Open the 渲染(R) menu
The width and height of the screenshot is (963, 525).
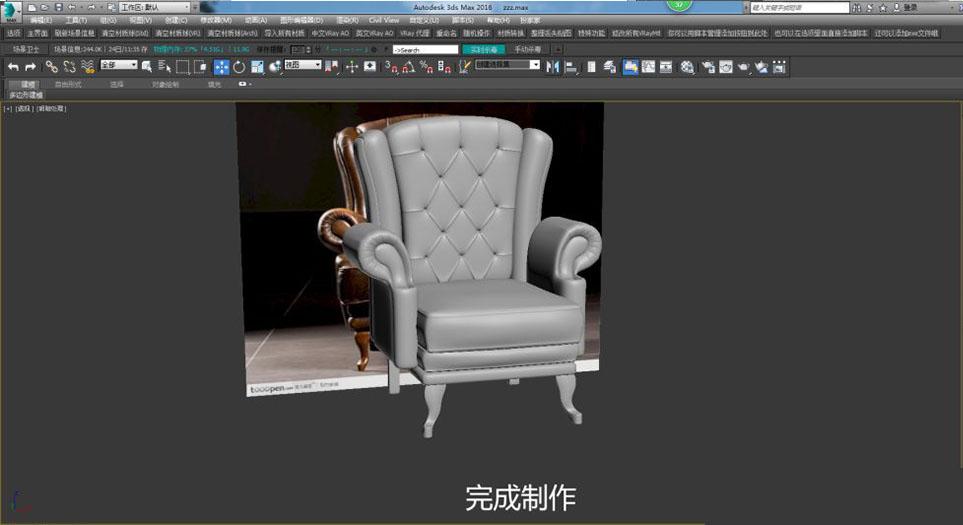[x=348, y=20]
